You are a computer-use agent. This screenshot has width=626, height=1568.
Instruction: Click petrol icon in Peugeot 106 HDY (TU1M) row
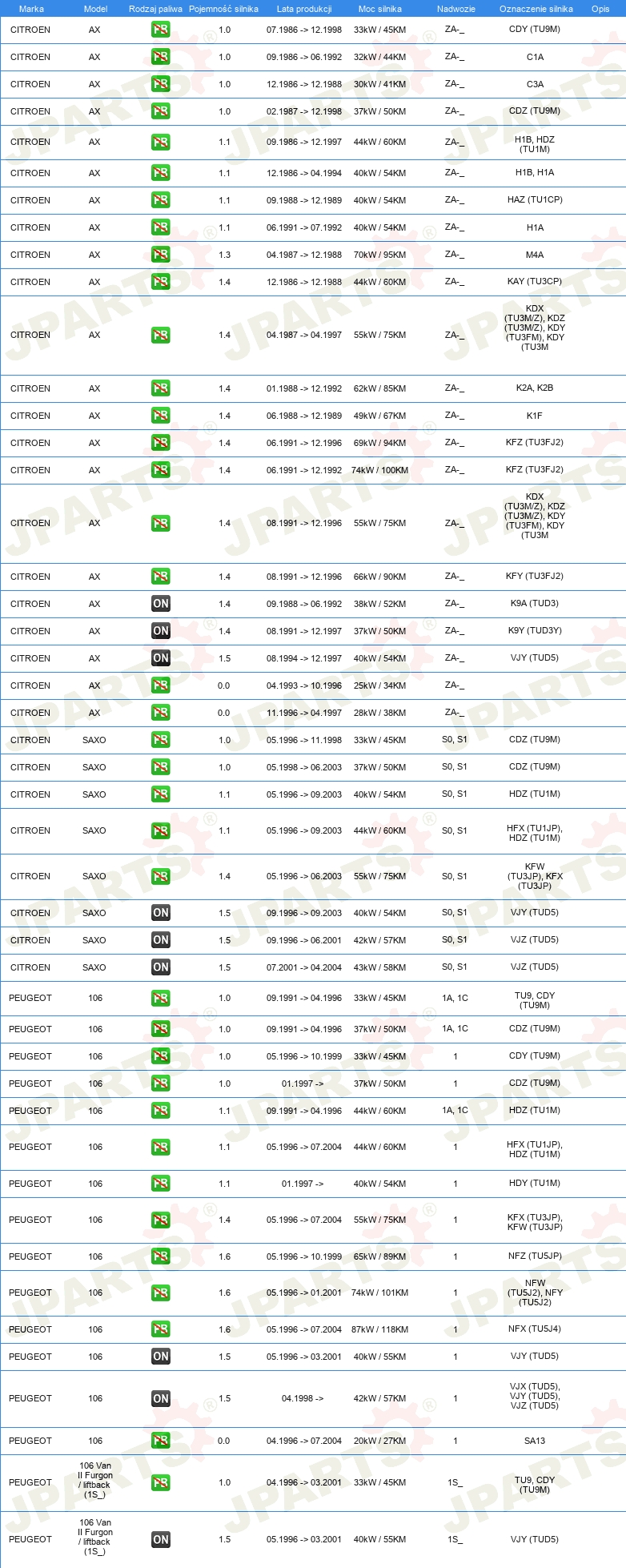[x=161, y=1184]
